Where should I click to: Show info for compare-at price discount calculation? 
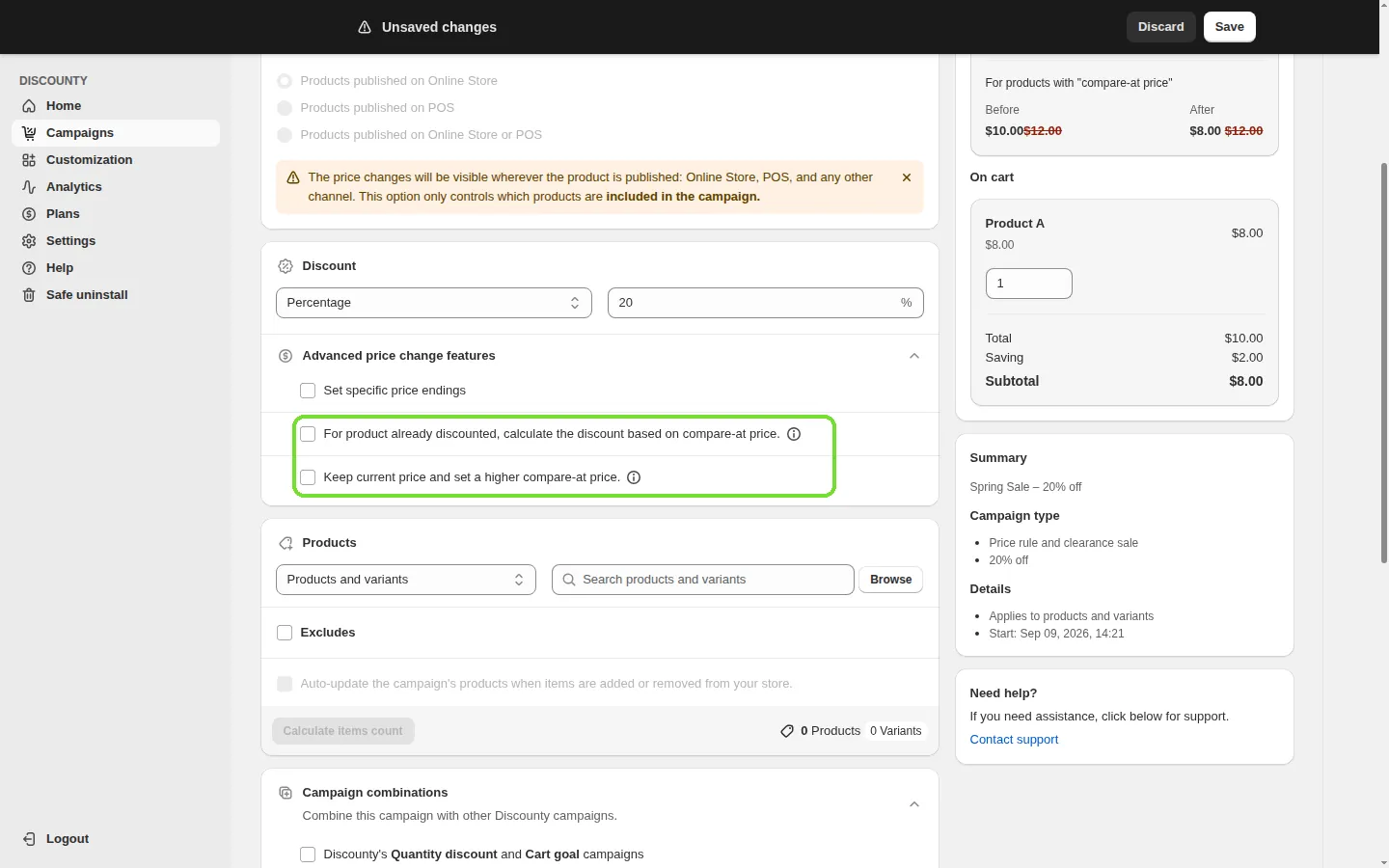pyautogui.click(x=794, y=434)
